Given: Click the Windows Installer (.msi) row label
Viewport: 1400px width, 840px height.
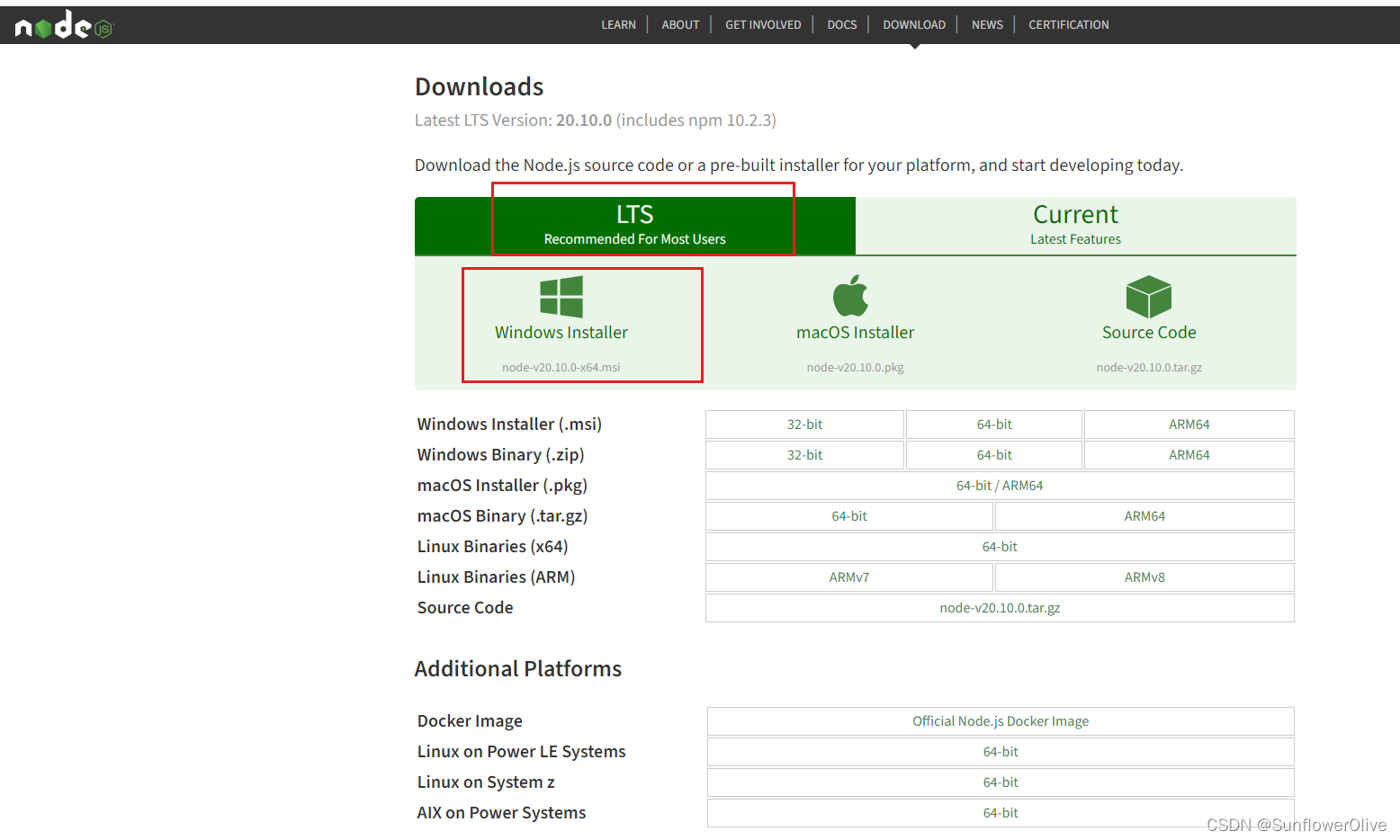Looking at the screenshot, I should pyautogui.click(x=509, y=424).
